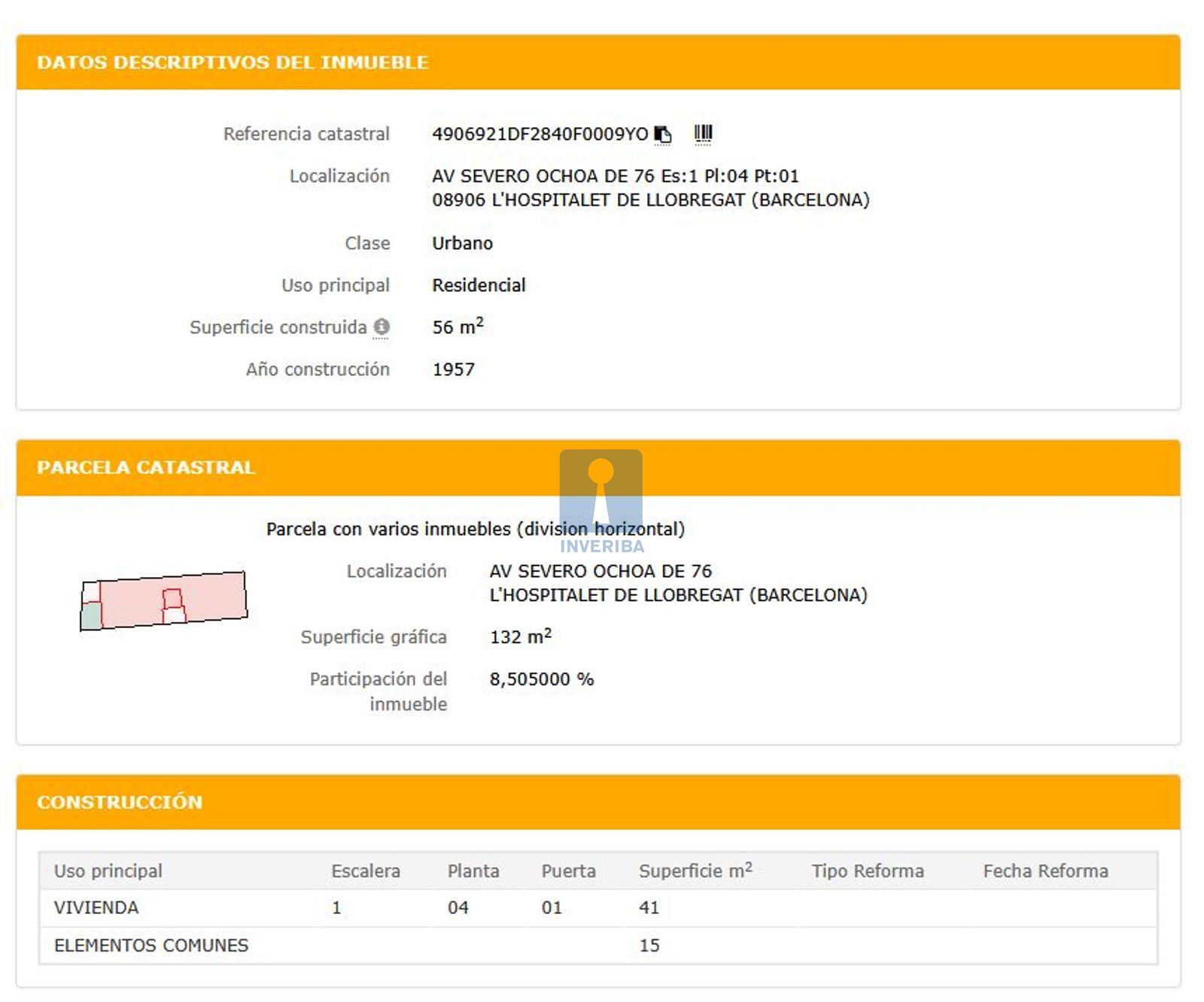
Task: Click the Fecha Reforma column header
Action: [x=1045, y=871]
